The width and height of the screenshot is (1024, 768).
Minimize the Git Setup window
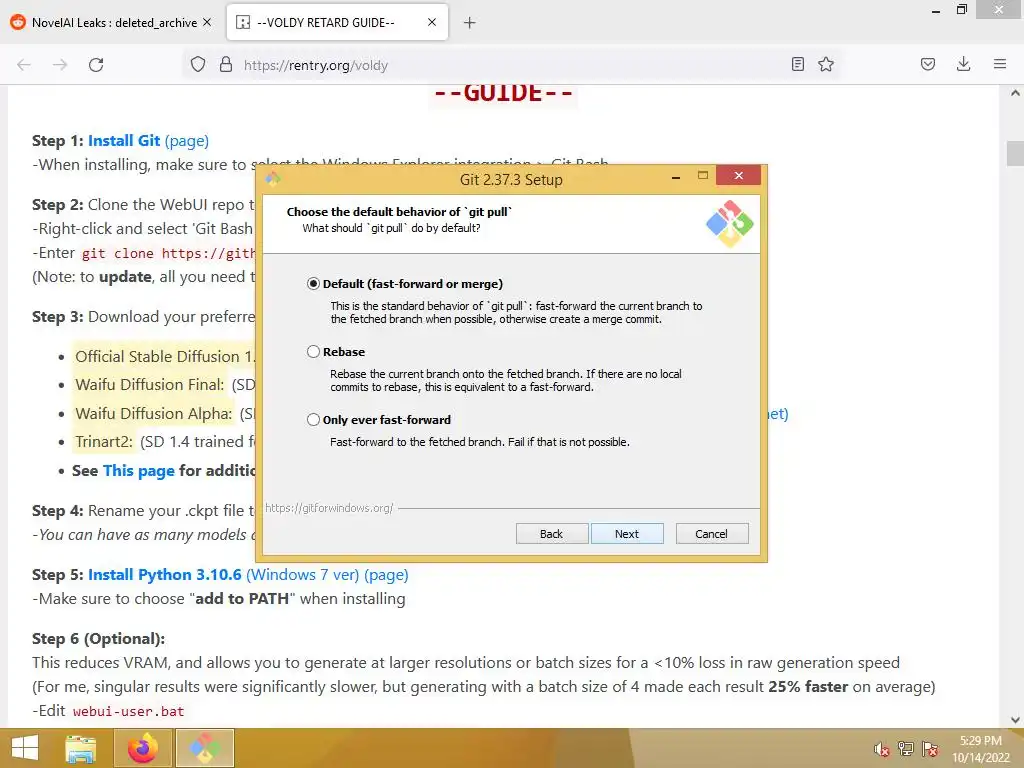[x=676, y=176]
